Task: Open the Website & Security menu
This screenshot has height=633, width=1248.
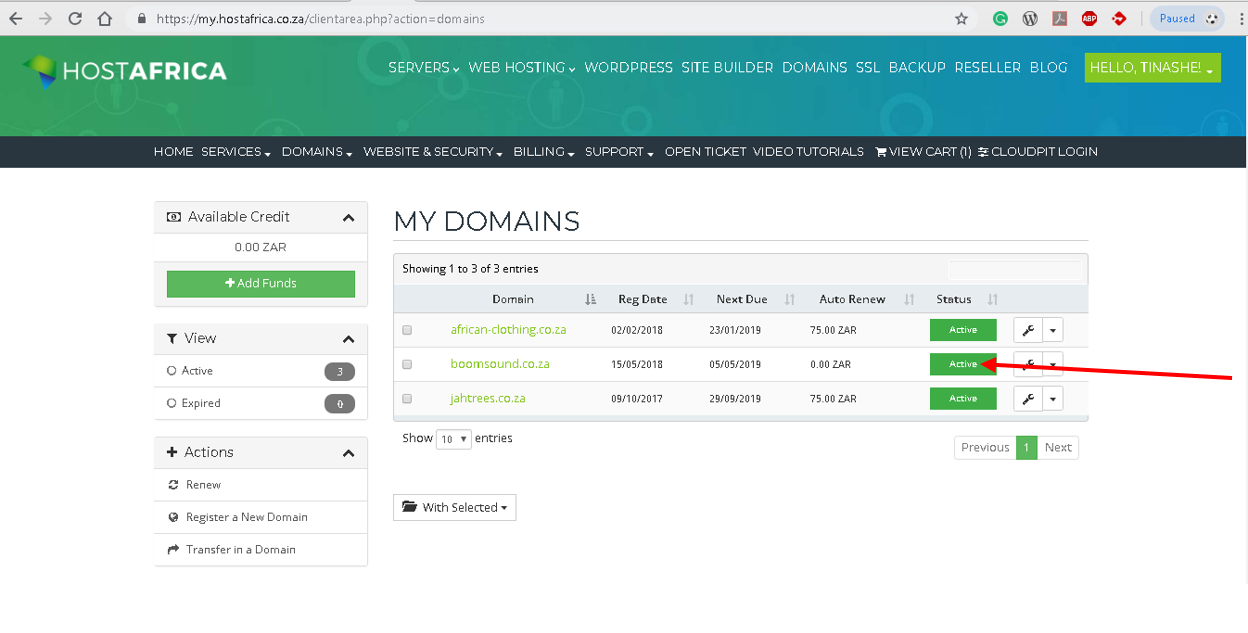Action: click(433, 152)
